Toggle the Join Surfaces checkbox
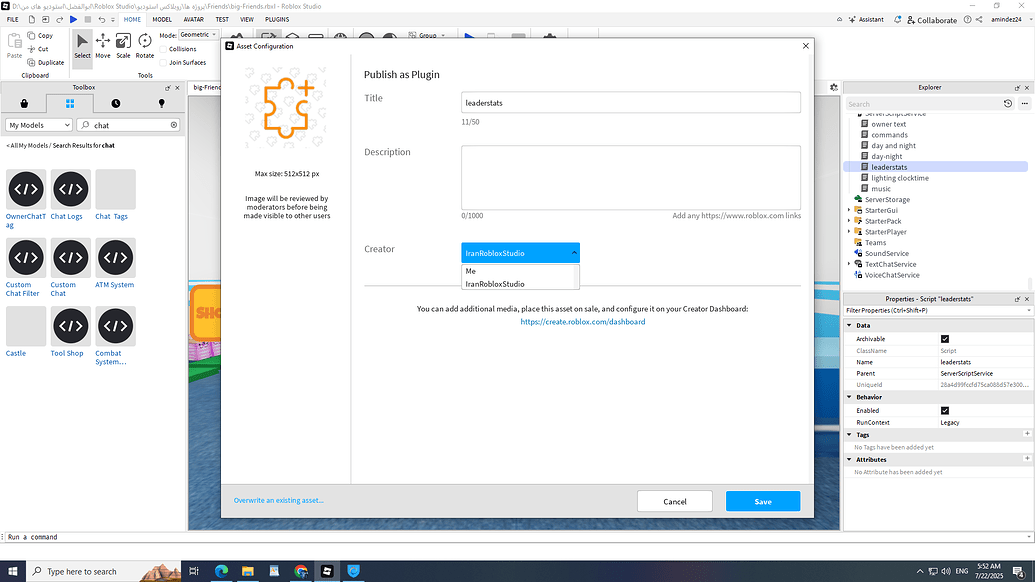This screenshot has width=1035, height=582. pos(163,63)
